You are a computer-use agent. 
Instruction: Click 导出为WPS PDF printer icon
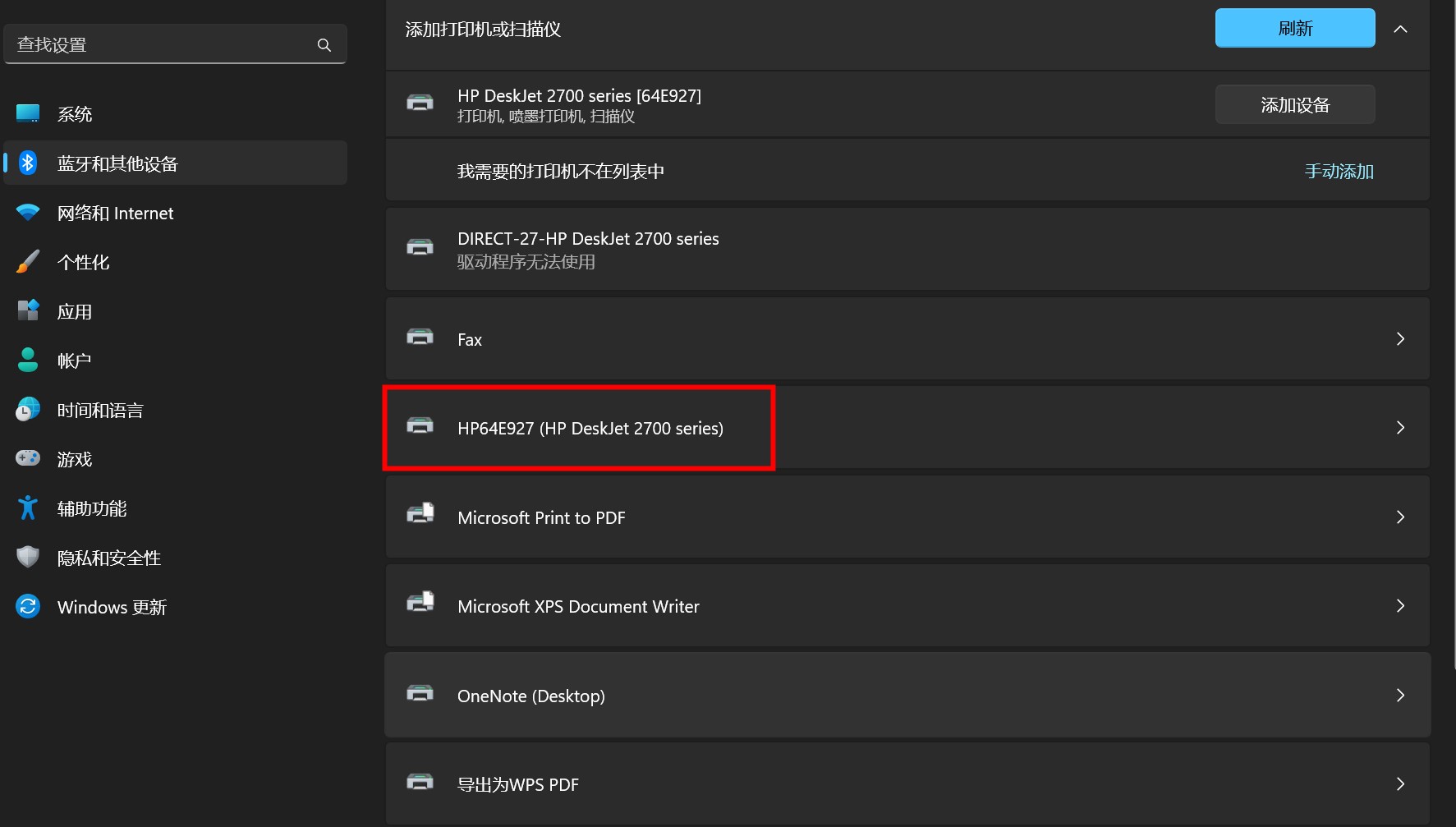420,781
